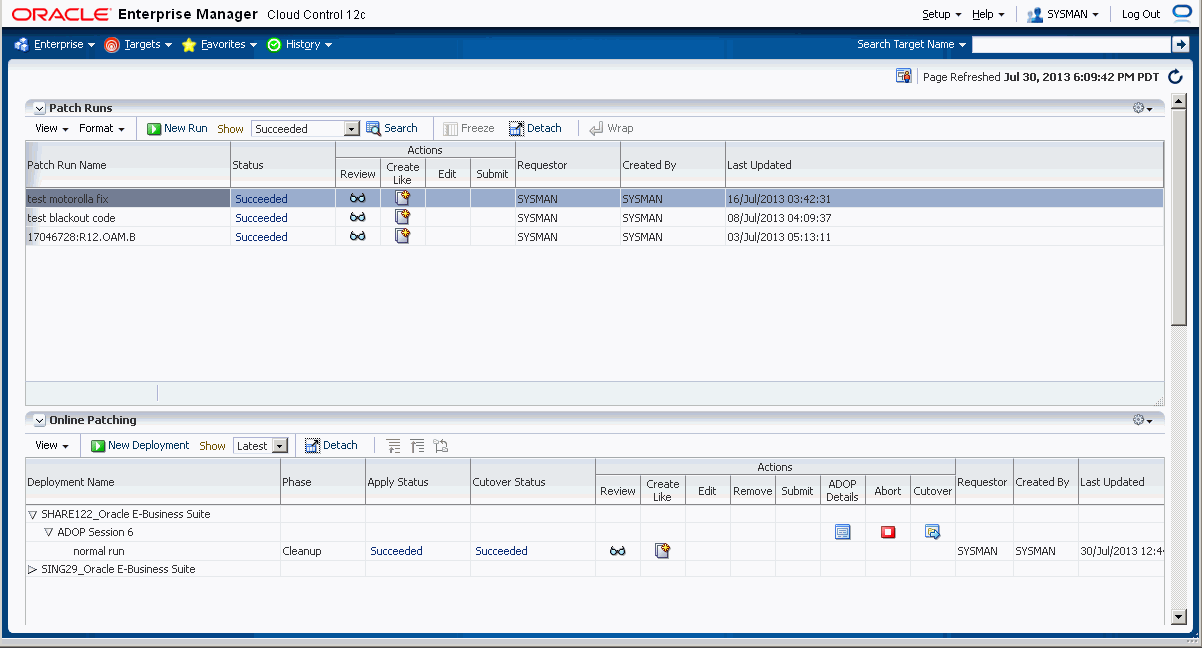The height and width of the screenshot is (648, 1202).
Task: Review the test blackout code patch run
Action: (x=357, y=217)
